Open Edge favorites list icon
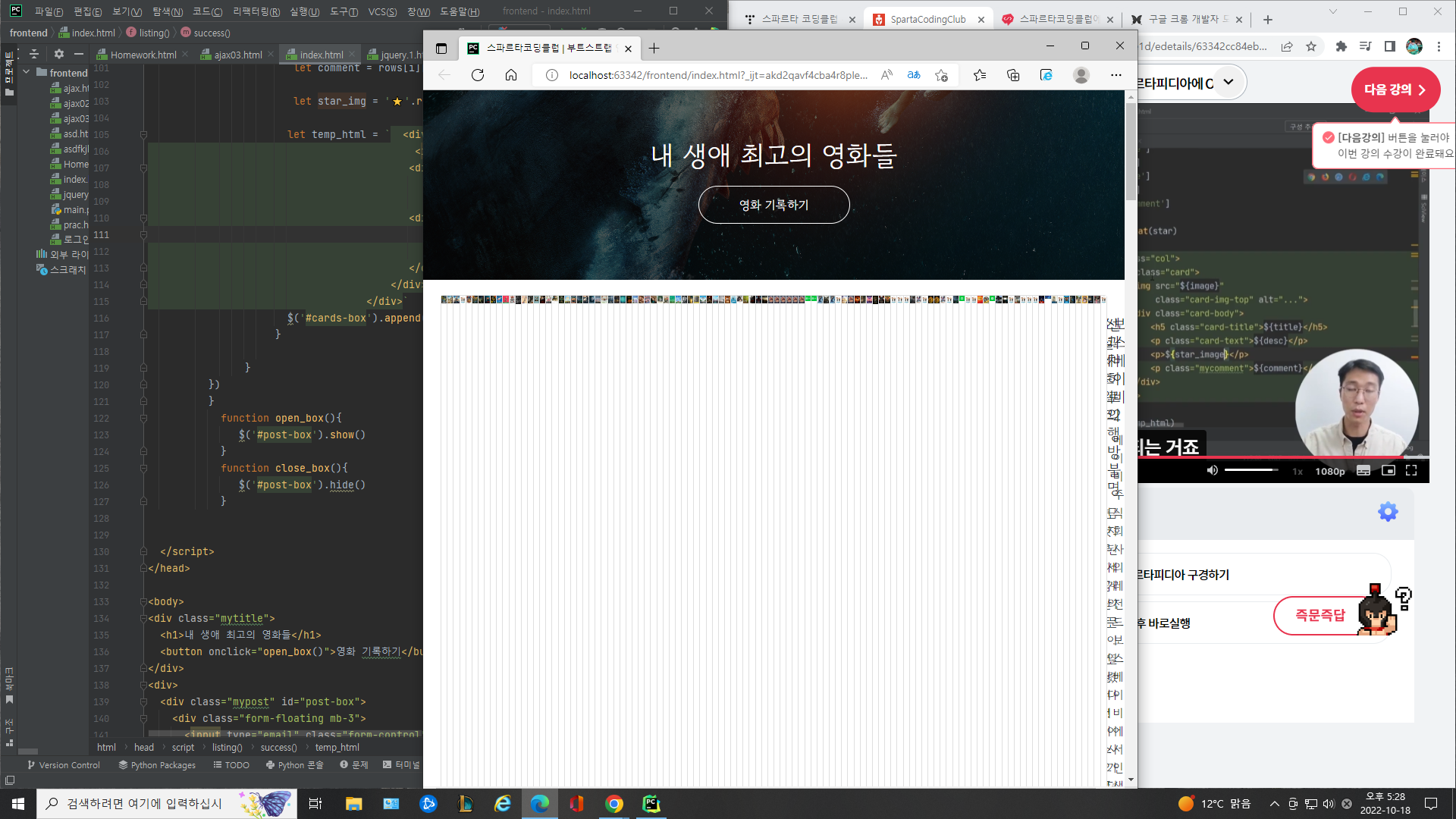Screen dimensions: 1456x819 coord(980,75)
